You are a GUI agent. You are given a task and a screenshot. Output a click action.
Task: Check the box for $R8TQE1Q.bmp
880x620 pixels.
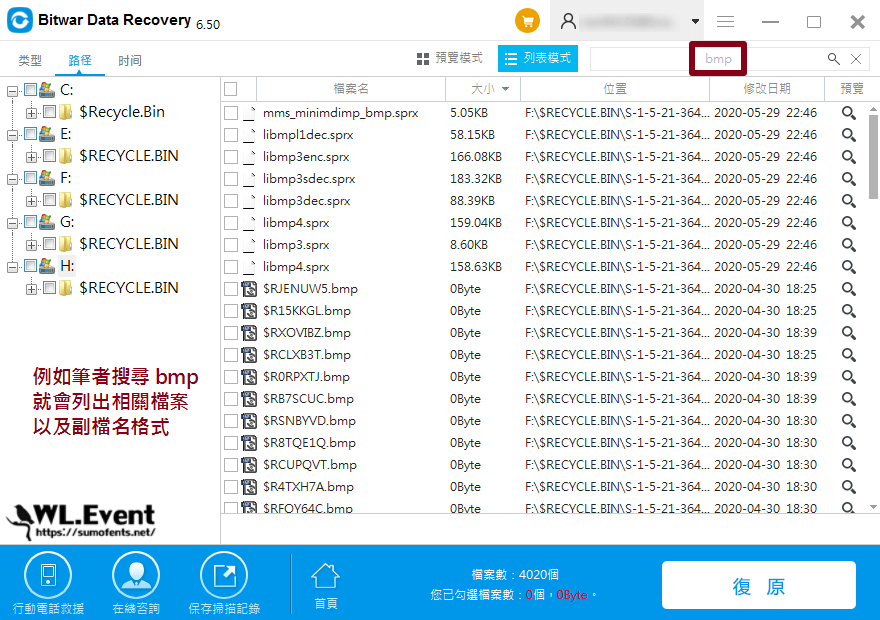click(x=231, y=443)
